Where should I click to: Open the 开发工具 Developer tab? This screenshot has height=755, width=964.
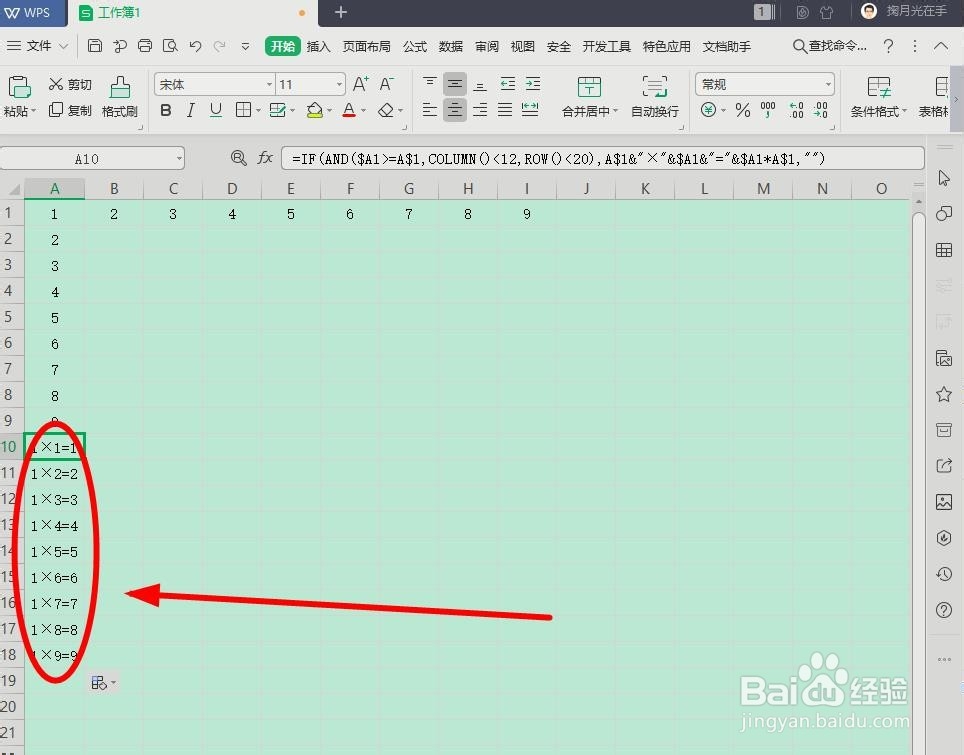pyautogui.click(x=607, y=46)
